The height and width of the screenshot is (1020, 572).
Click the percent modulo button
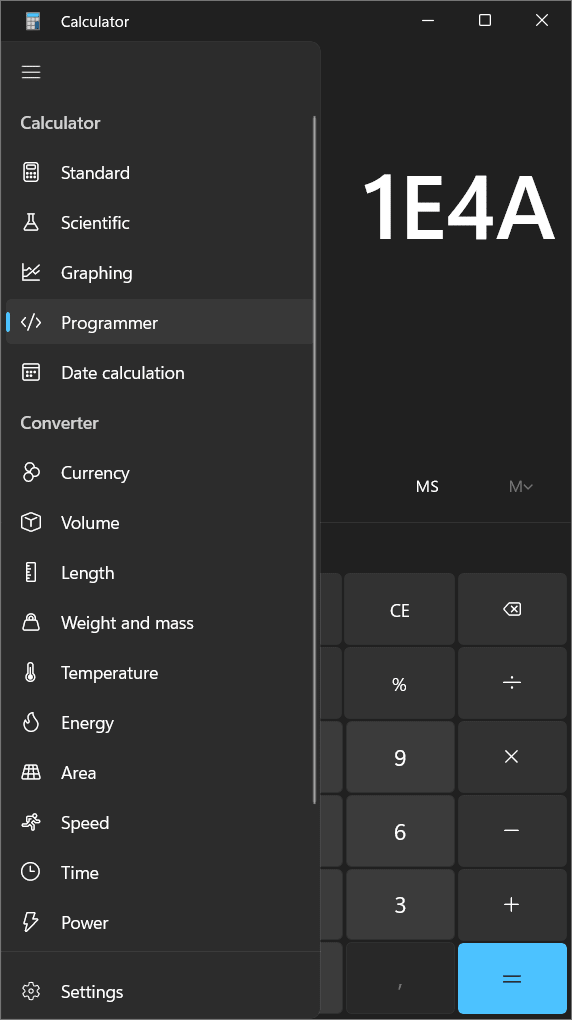point(400,683)
